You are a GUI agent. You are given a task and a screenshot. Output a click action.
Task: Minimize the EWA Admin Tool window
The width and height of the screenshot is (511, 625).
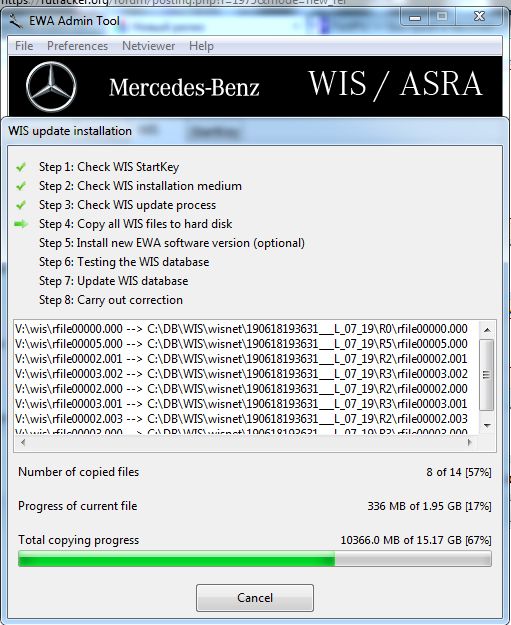pyautogui.click(x=415, y=18)
